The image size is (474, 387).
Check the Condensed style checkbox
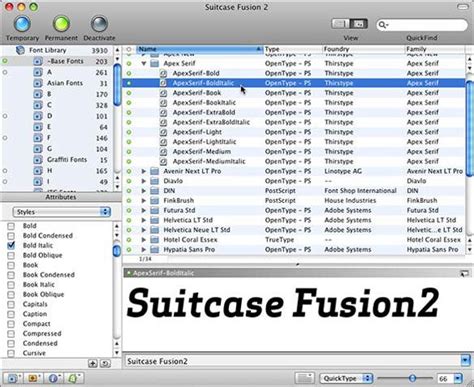pyautogui.click(x=11, y=343)
